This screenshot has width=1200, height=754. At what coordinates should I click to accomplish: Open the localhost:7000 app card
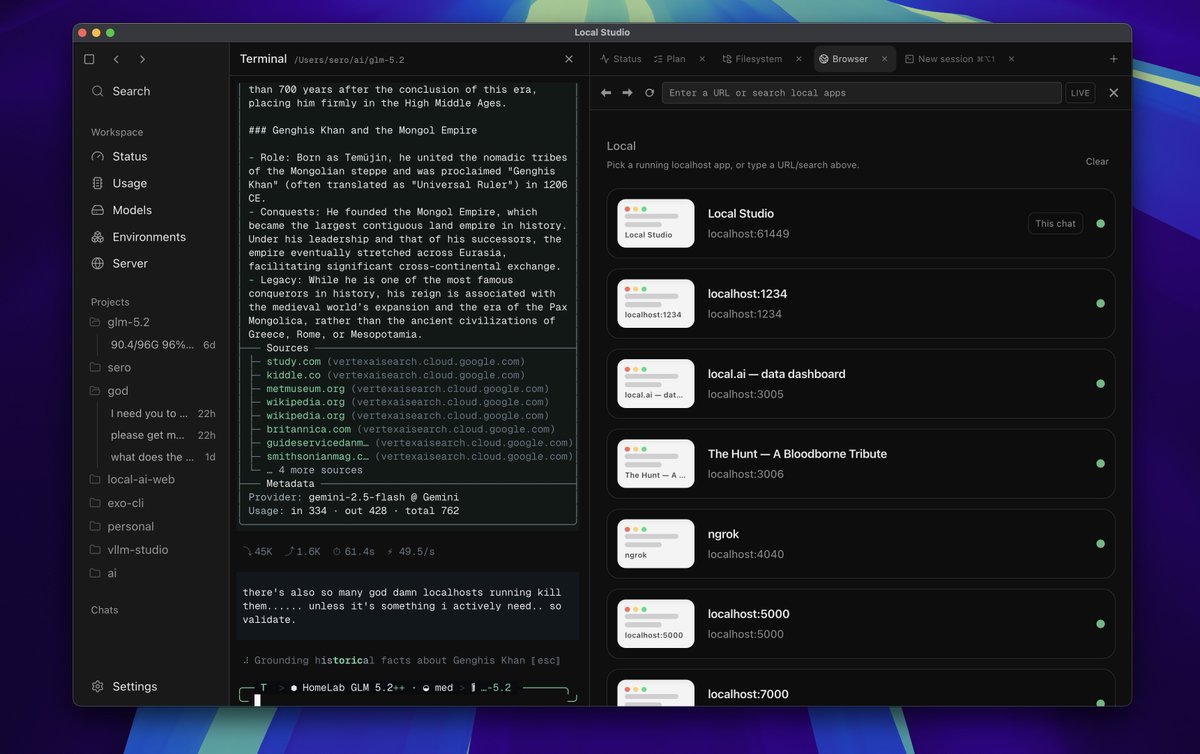point(861,688)
